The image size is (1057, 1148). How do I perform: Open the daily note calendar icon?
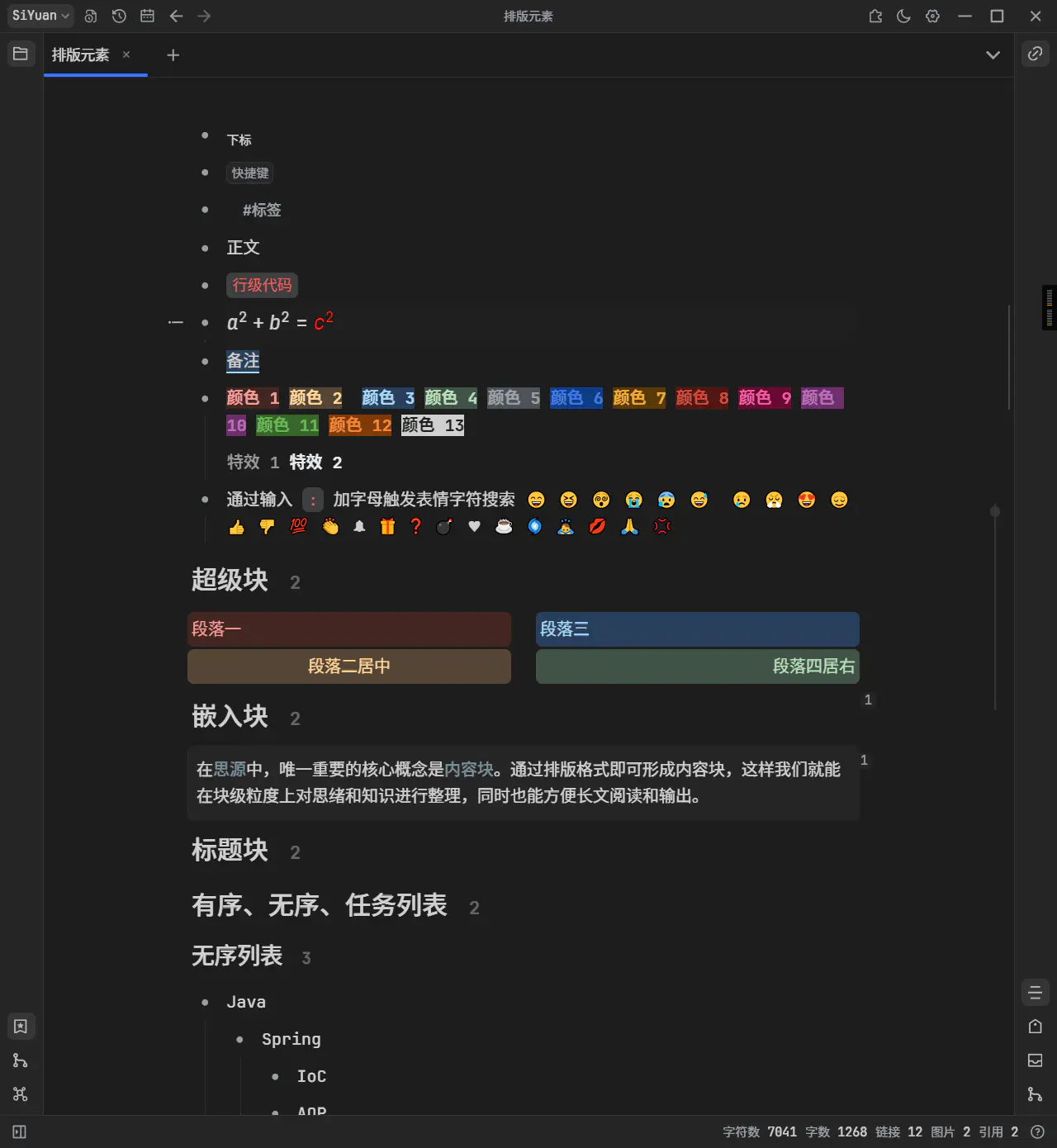pos(147,16)
